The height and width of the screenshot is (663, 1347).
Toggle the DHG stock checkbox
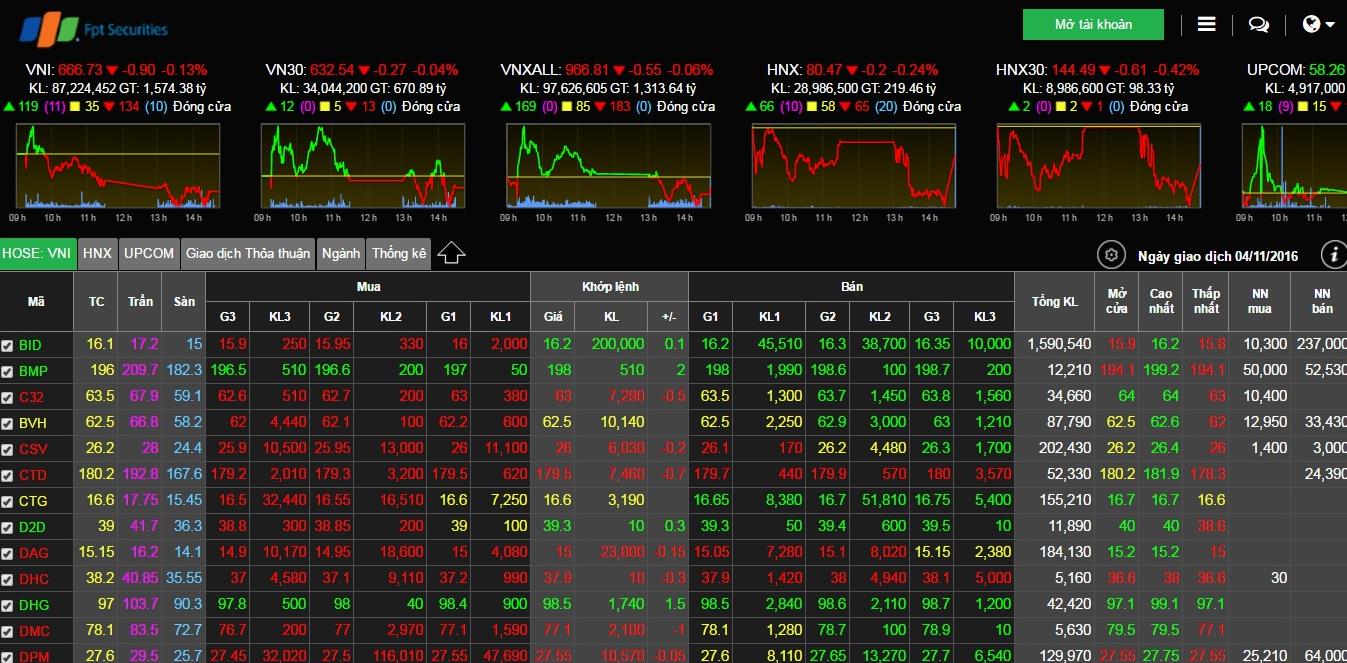coord(8,605)
